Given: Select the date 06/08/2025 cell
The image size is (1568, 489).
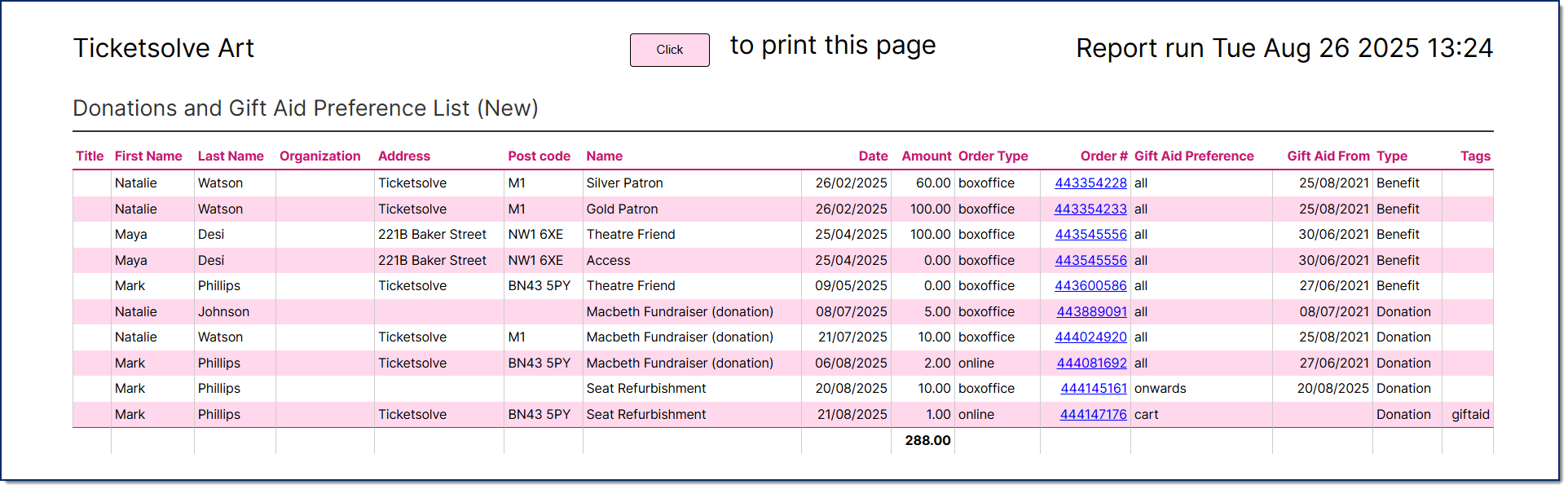Looking at the screenshot, I should (846, 363).
